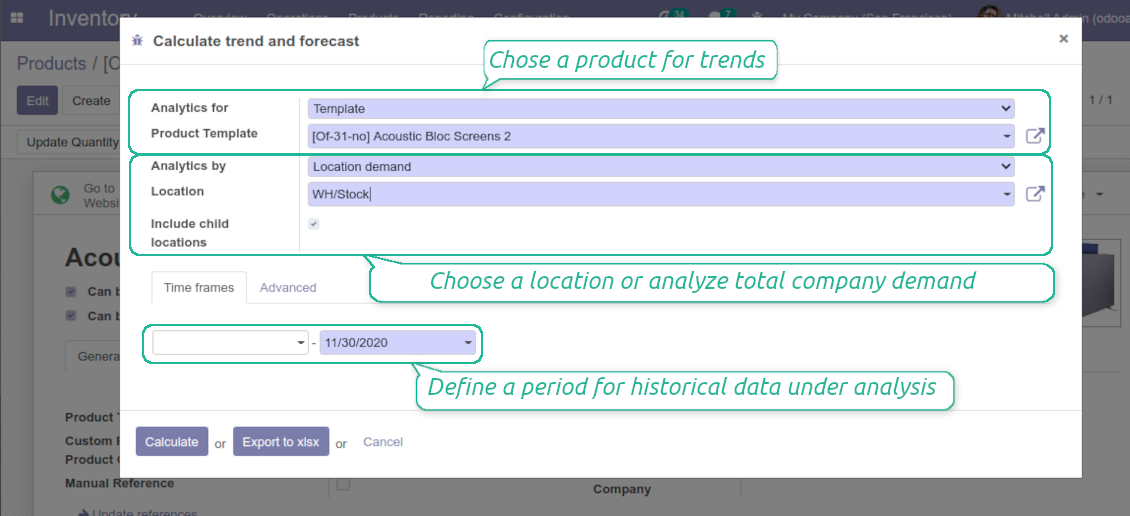Open the apps grid menu icon

(17, 17)
